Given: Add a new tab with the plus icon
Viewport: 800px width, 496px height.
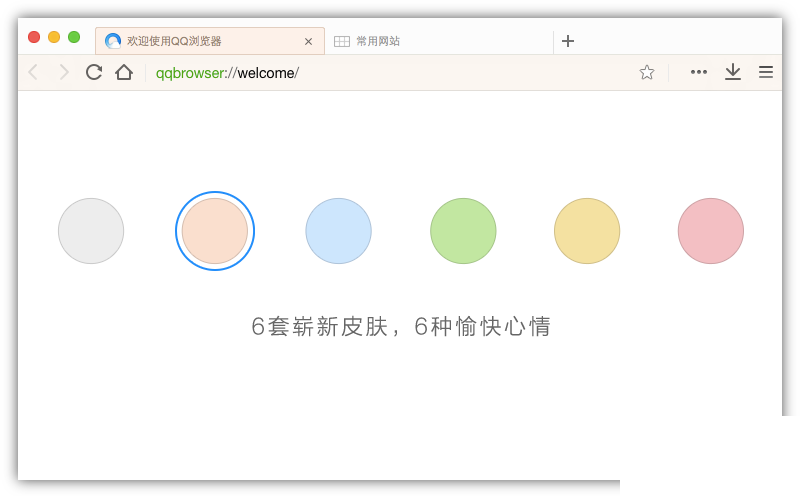Looking at the screenshot, I should coord(568,41).
